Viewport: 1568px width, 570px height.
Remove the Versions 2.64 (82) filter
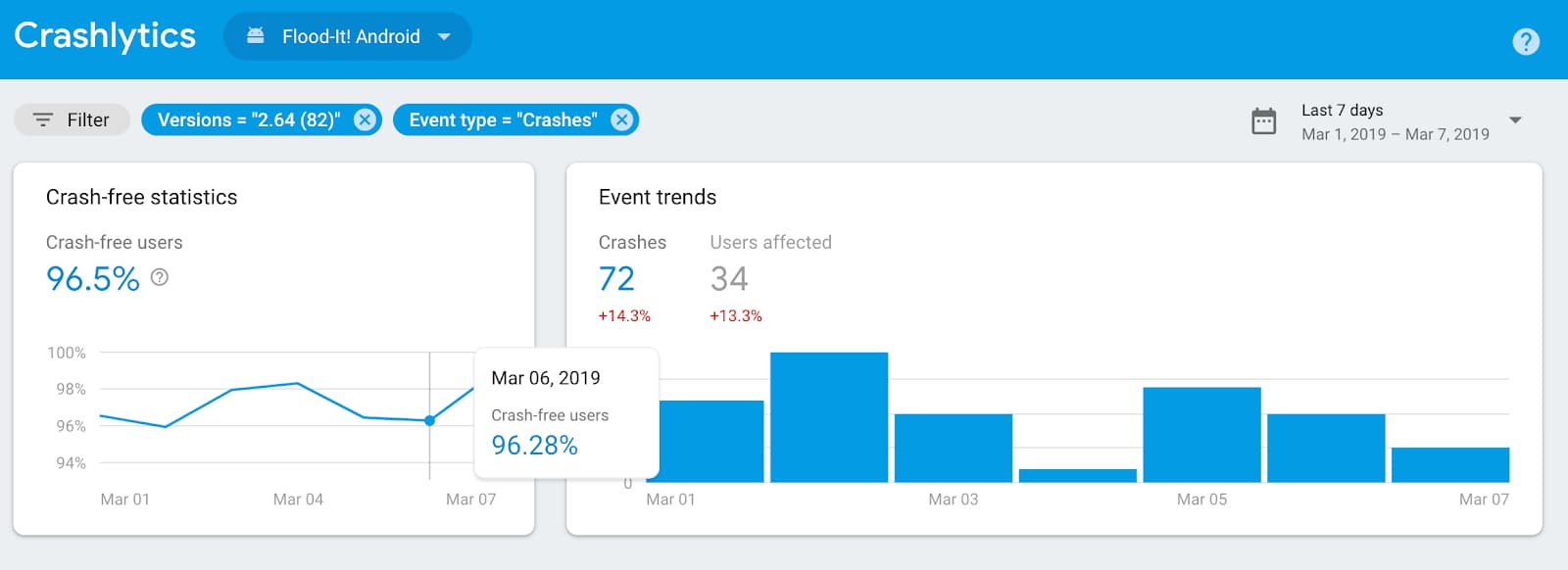tap(365, 119)
